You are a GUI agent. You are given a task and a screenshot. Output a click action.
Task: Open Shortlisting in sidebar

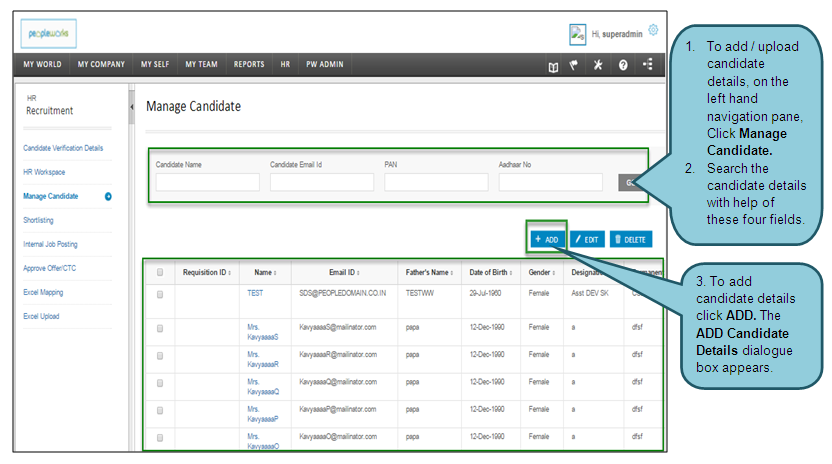point(38,220)
